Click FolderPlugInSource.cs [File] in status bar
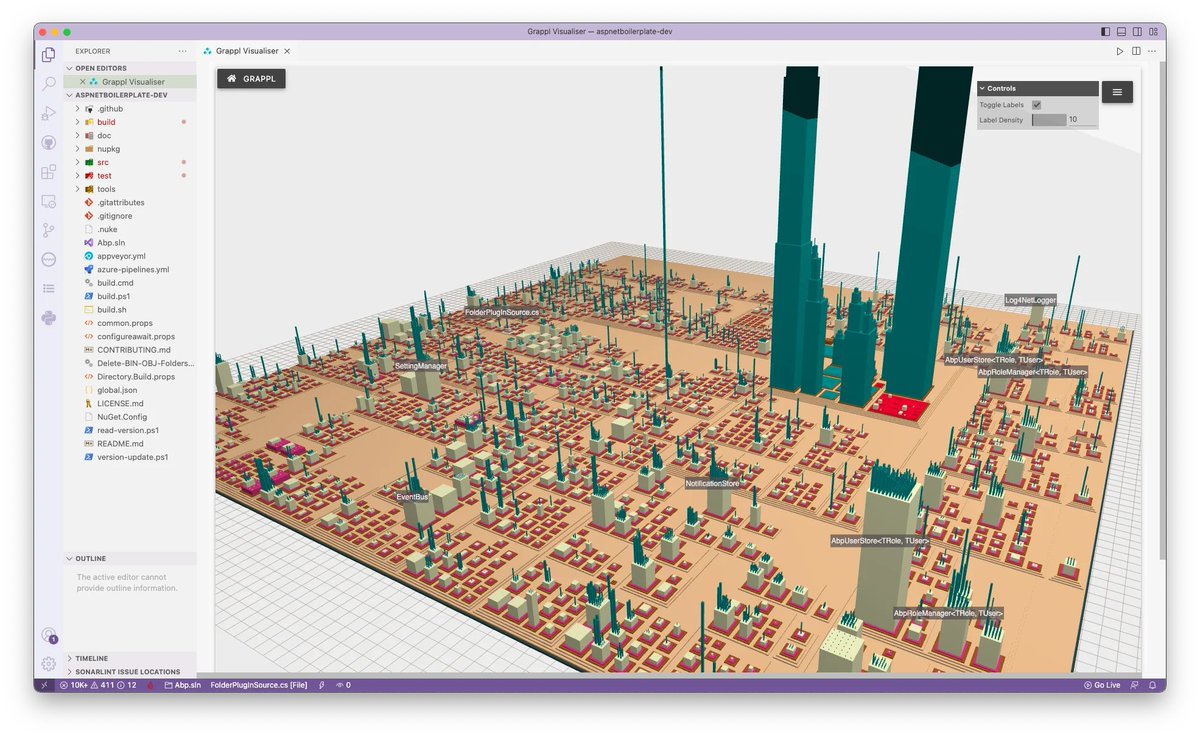The width and height of the screenshot is (1200, 737). pos(259,685)
